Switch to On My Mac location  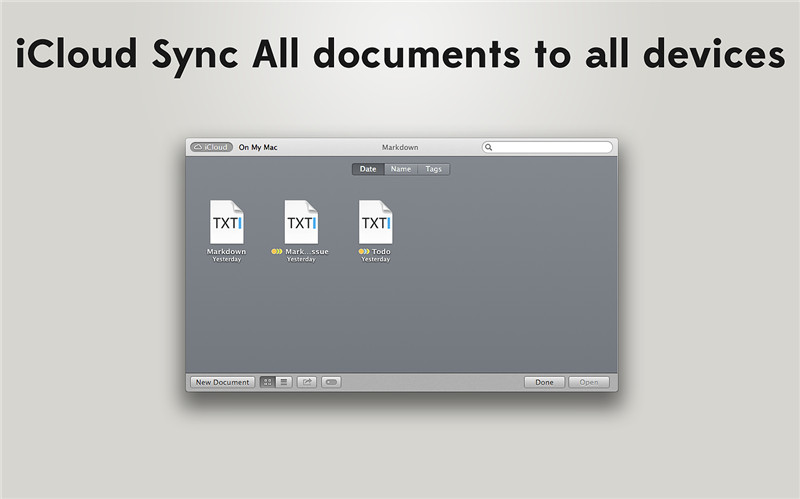(x=258, y=147)
